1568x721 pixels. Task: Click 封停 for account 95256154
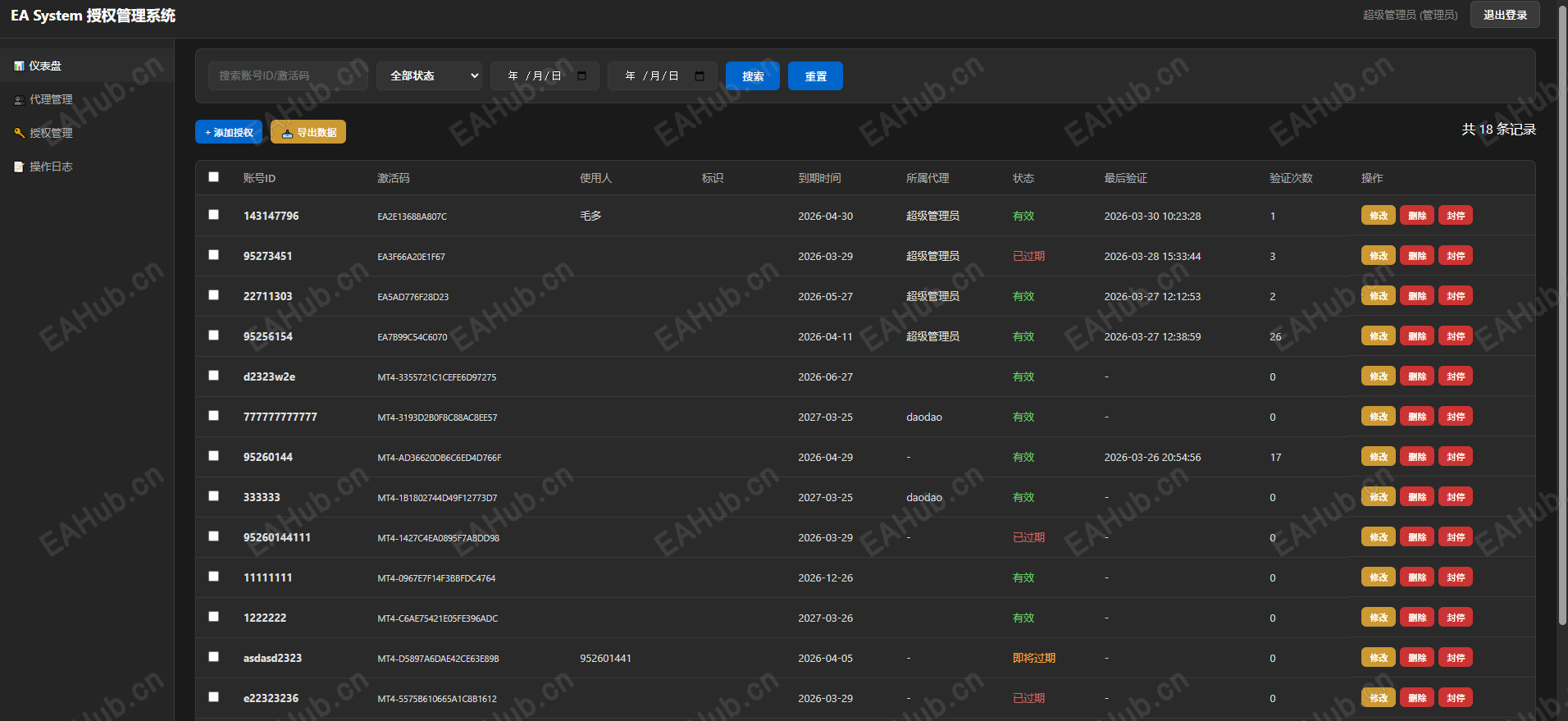pyautogui.click(x=1456, y=336)
